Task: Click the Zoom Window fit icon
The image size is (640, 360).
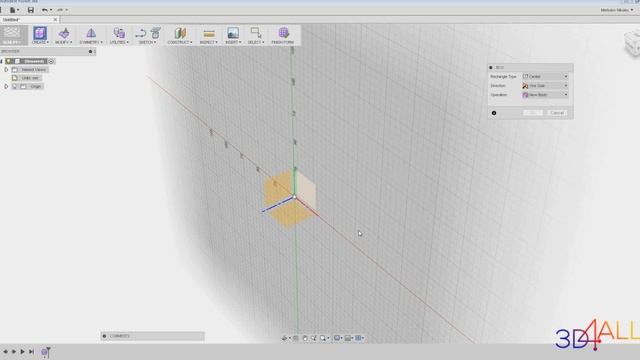Action: (324, 338)
